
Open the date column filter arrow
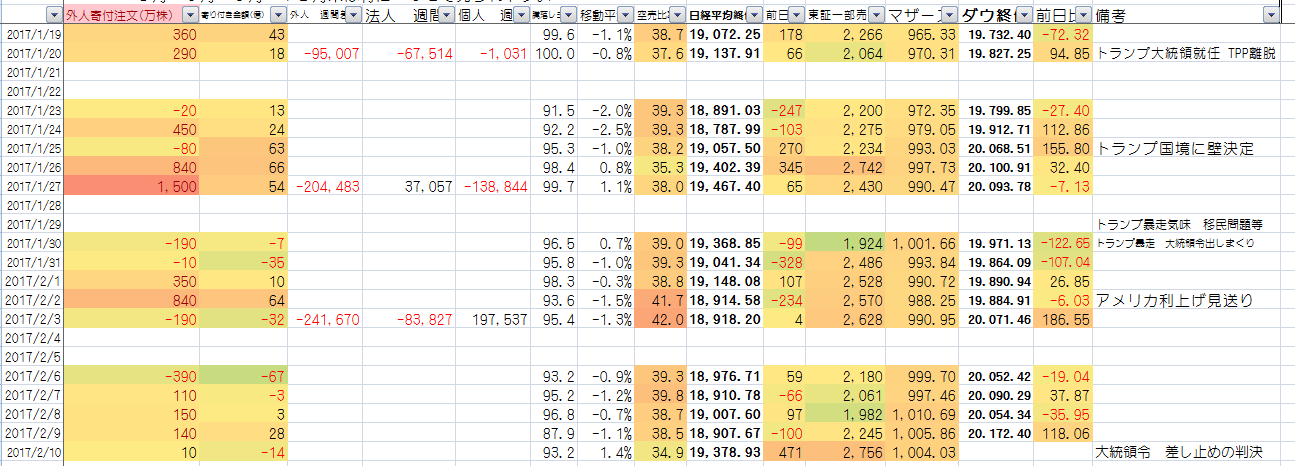click(x=52, y=16)
